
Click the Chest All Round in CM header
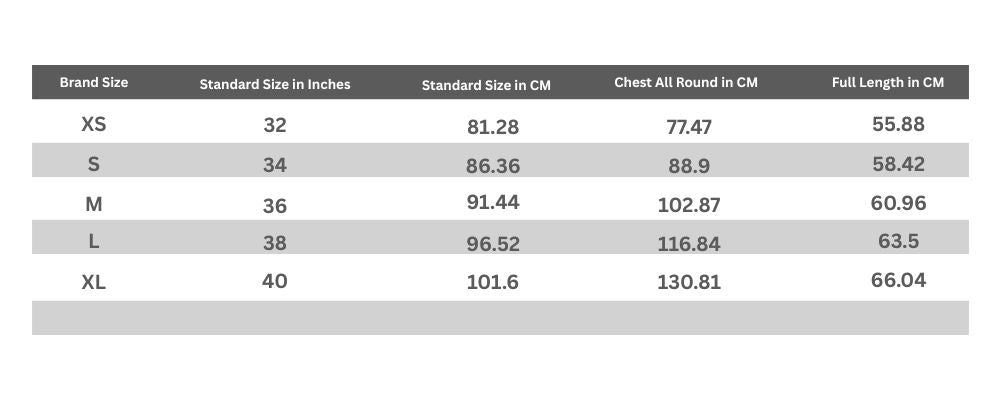[x=686, y=82]
